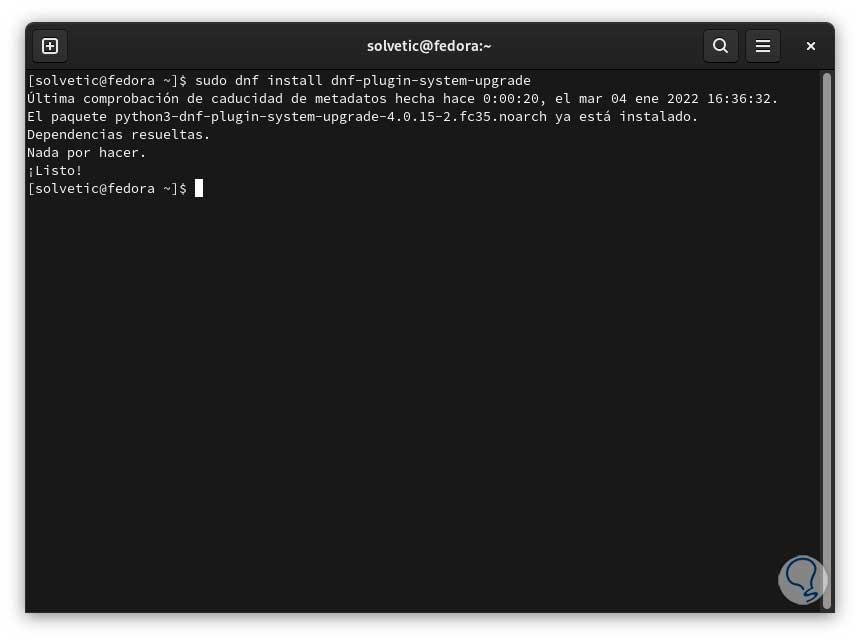Click the solvetic@fedora:~ window title
Viewport: 860px width, 641px height.
pos(429,46)
